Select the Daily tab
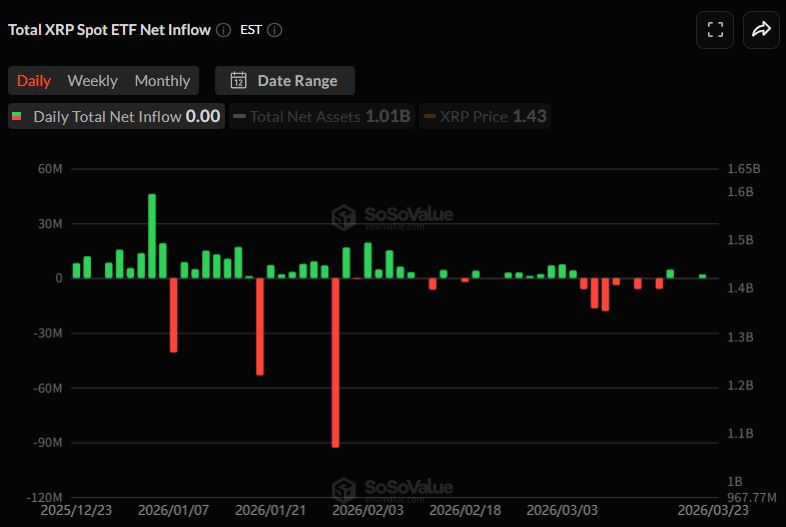Viewport: 786px width, 527px height. click(x=34, y=81)
